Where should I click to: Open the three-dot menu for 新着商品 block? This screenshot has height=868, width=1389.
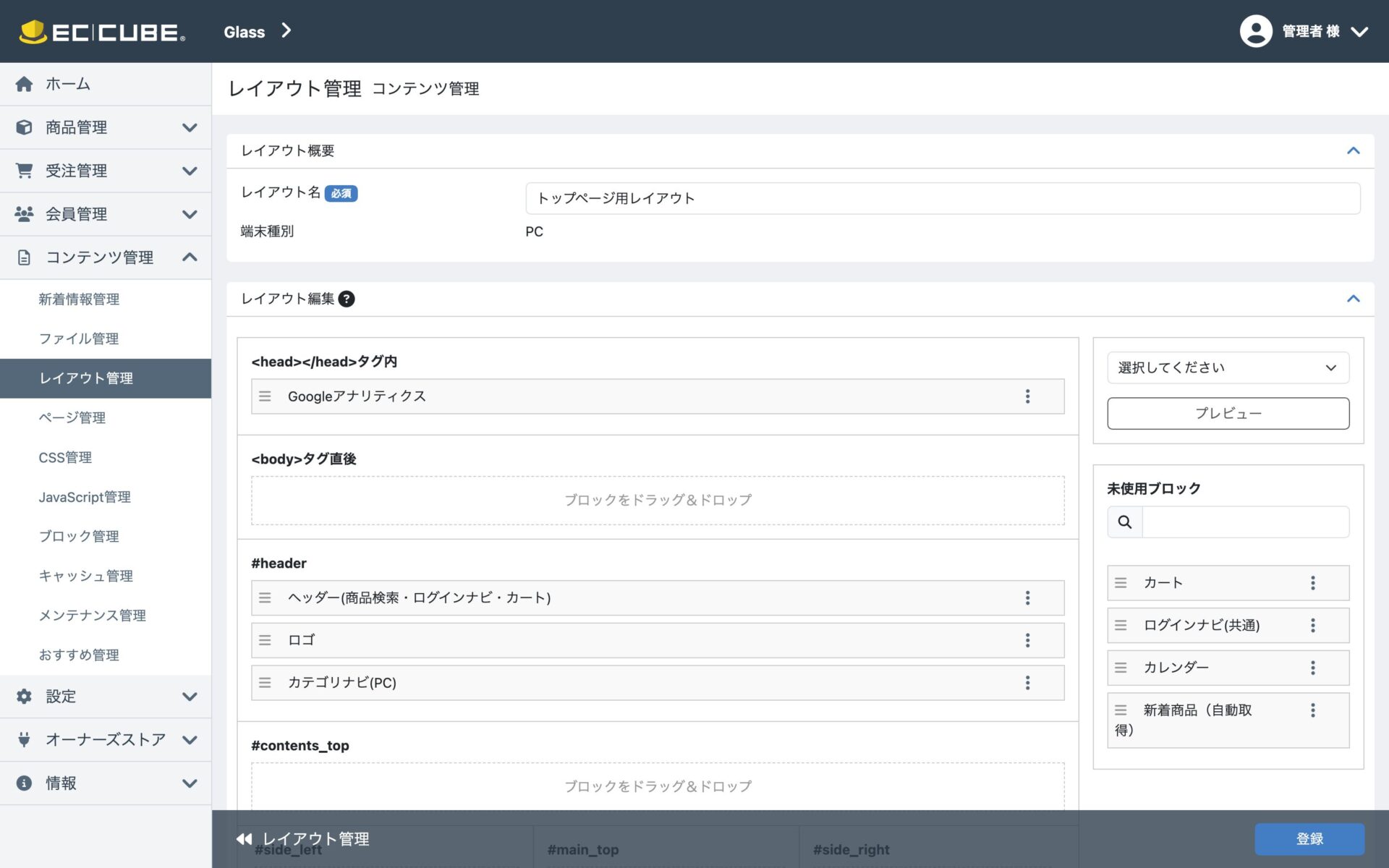pyautogui.click(x=1313, y=710)
